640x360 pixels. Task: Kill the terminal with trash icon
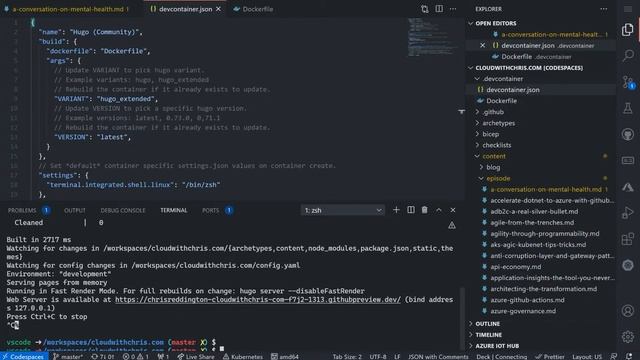coord(424,210)
